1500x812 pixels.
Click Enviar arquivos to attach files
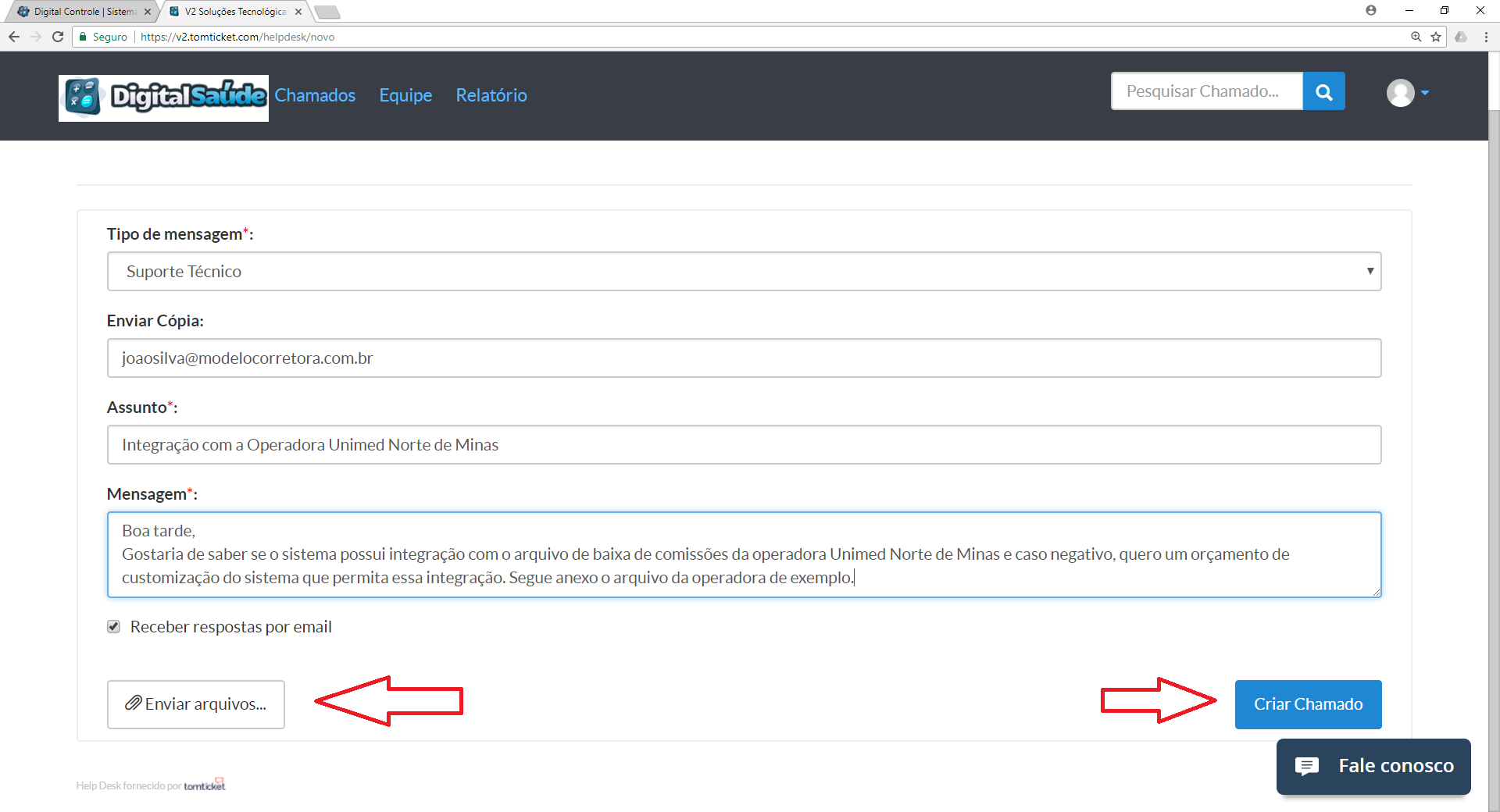pos(196,704)
